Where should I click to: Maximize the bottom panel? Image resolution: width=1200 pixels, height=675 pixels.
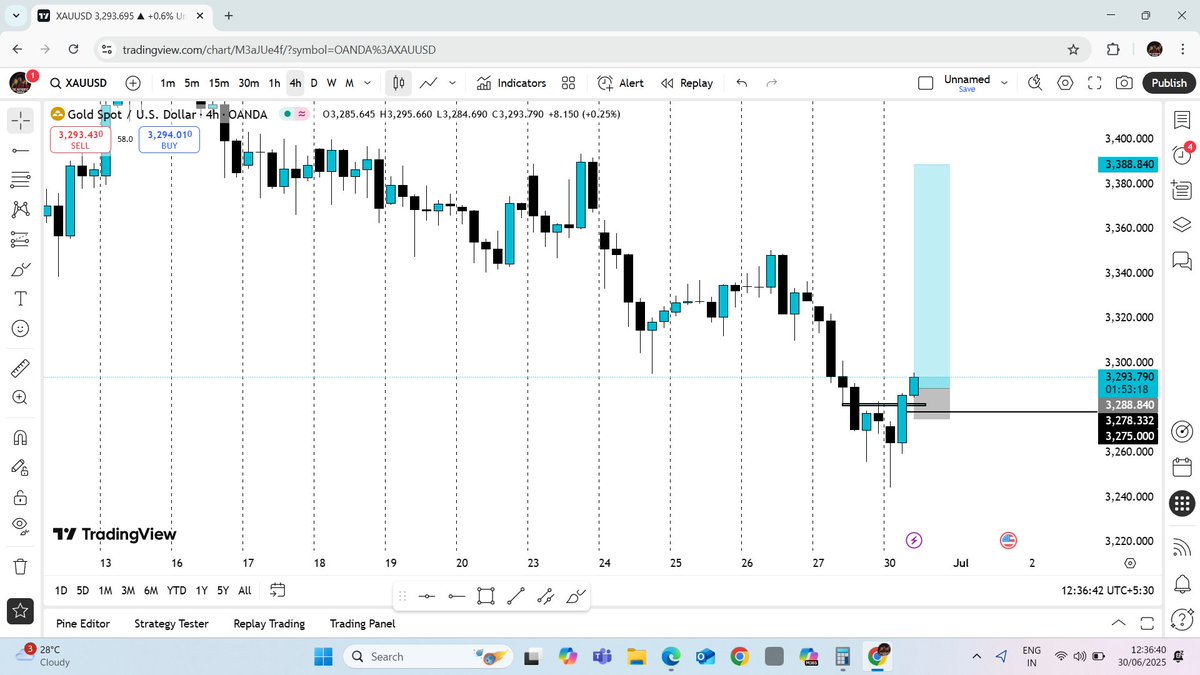point(1147,623)
